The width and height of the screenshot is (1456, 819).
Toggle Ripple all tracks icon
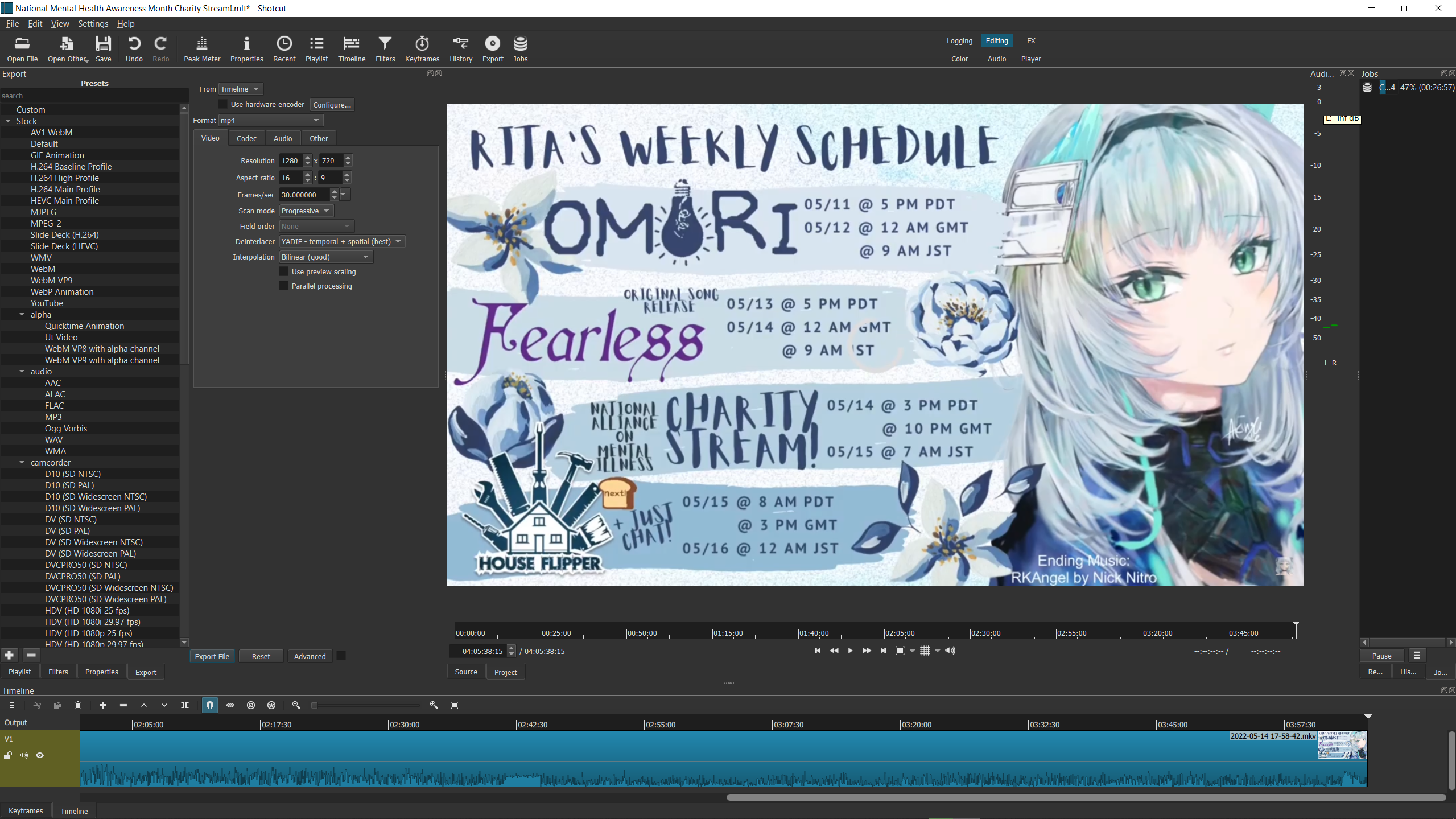pos(271,705)
